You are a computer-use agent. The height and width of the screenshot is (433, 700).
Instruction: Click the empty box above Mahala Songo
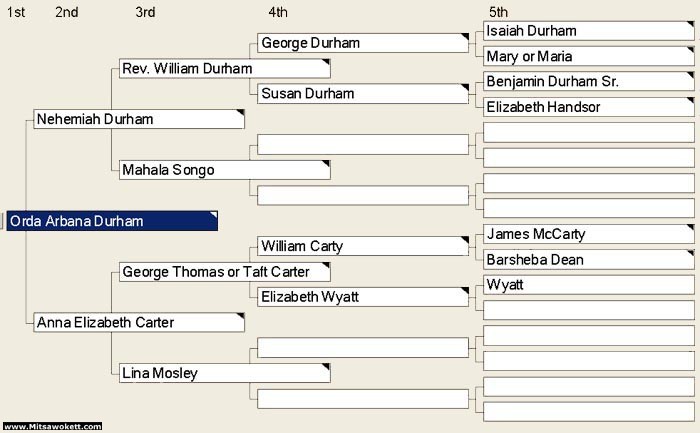363,145
